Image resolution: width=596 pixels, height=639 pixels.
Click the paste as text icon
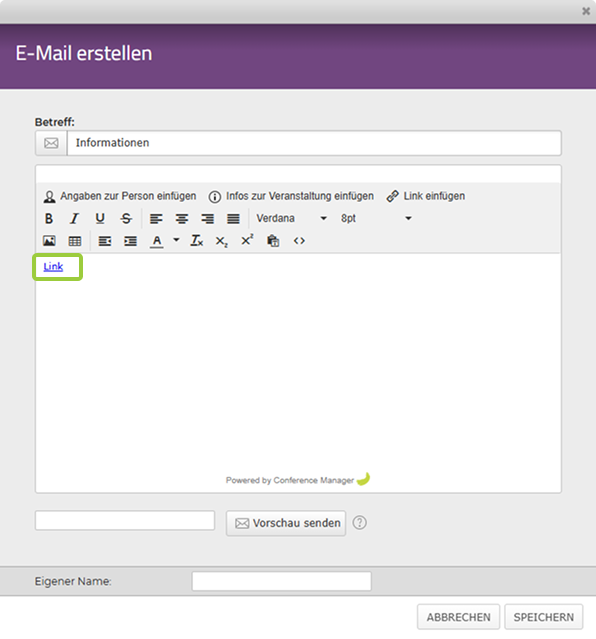[x=273, y=241]
